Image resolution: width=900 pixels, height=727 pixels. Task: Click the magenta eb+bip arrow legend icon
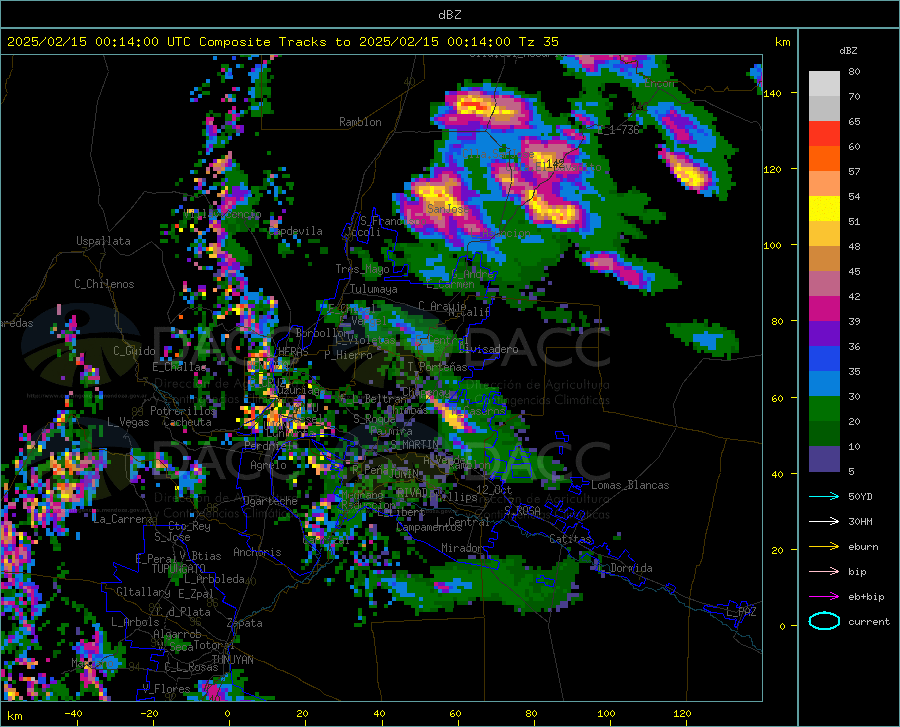(x=824, y=597)
